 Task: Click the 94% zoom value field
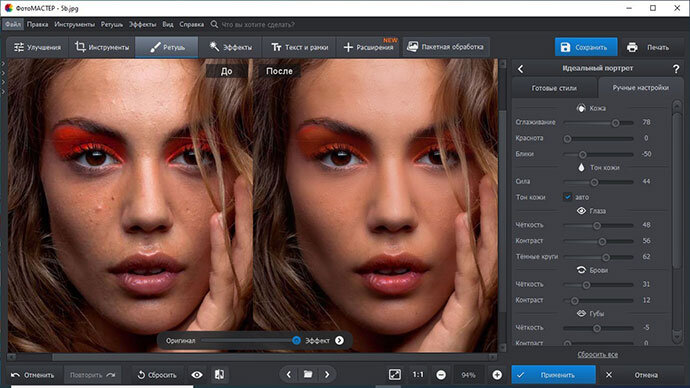point(468,375)
